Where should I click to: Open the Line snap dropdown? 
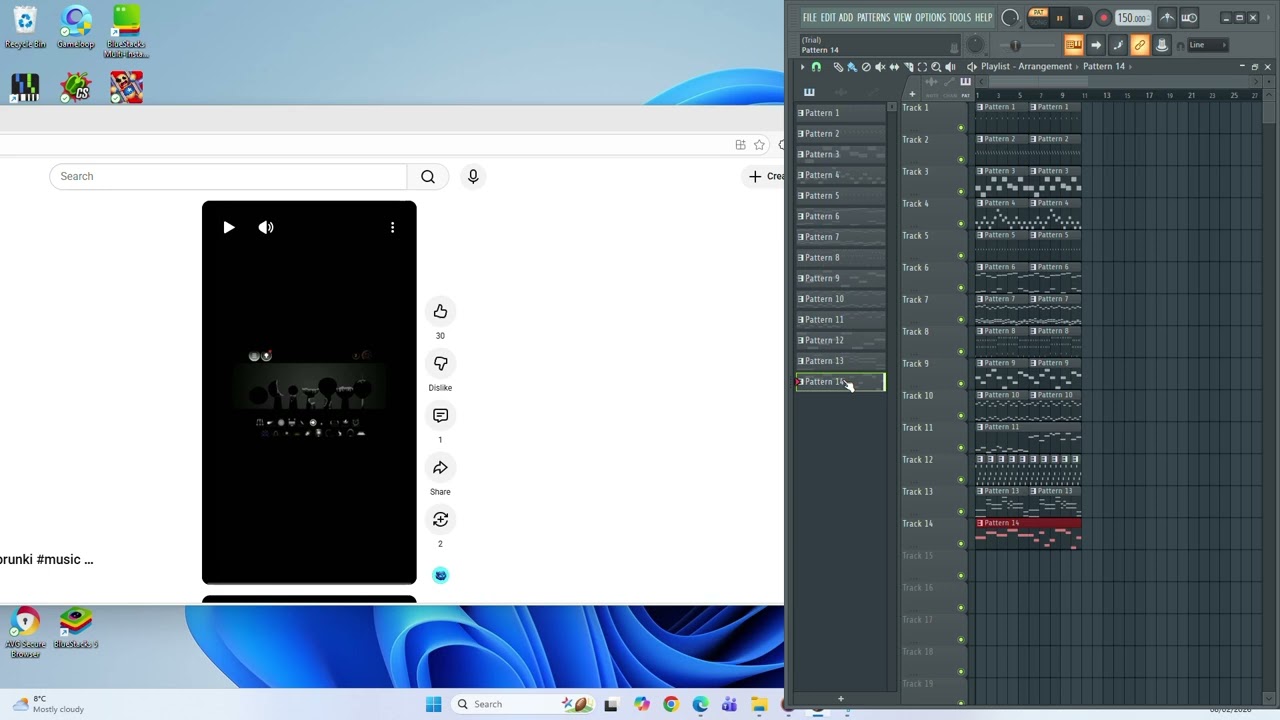[1208, 45]
